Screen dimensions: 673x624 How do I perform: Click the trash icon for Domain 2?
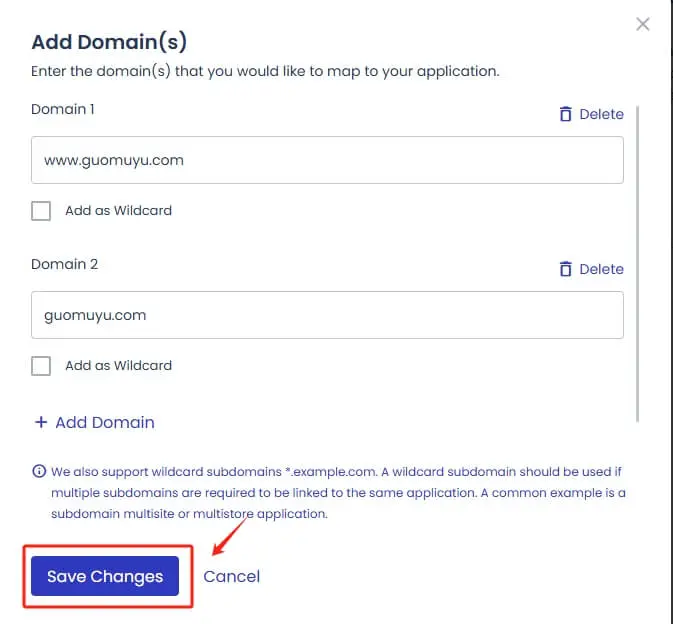(566, 269)
